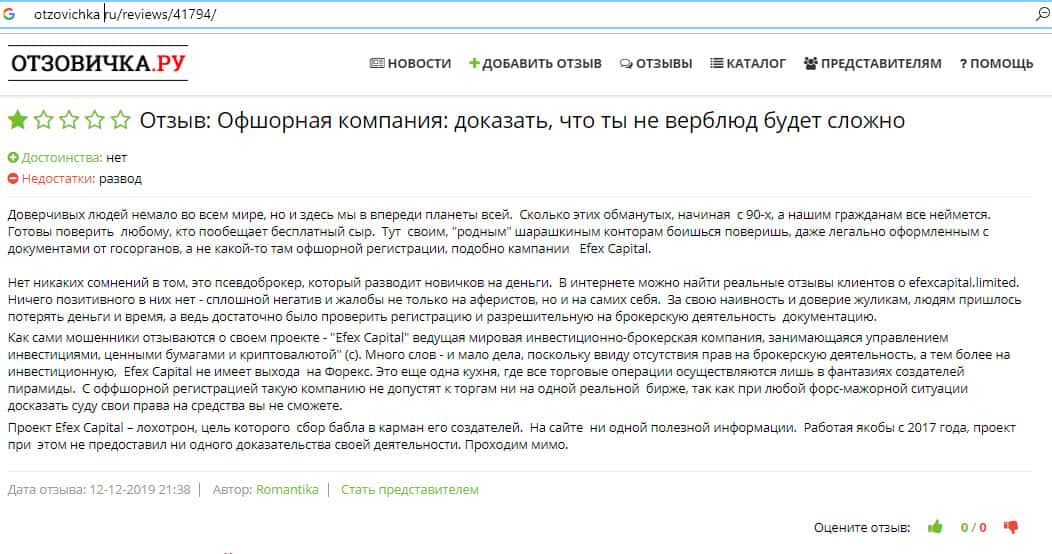The height and width of the screenshot is (554, 1052).
Task: Like the review with green thumbs-up
Action: pyautogui.click(x=935, y=527)
